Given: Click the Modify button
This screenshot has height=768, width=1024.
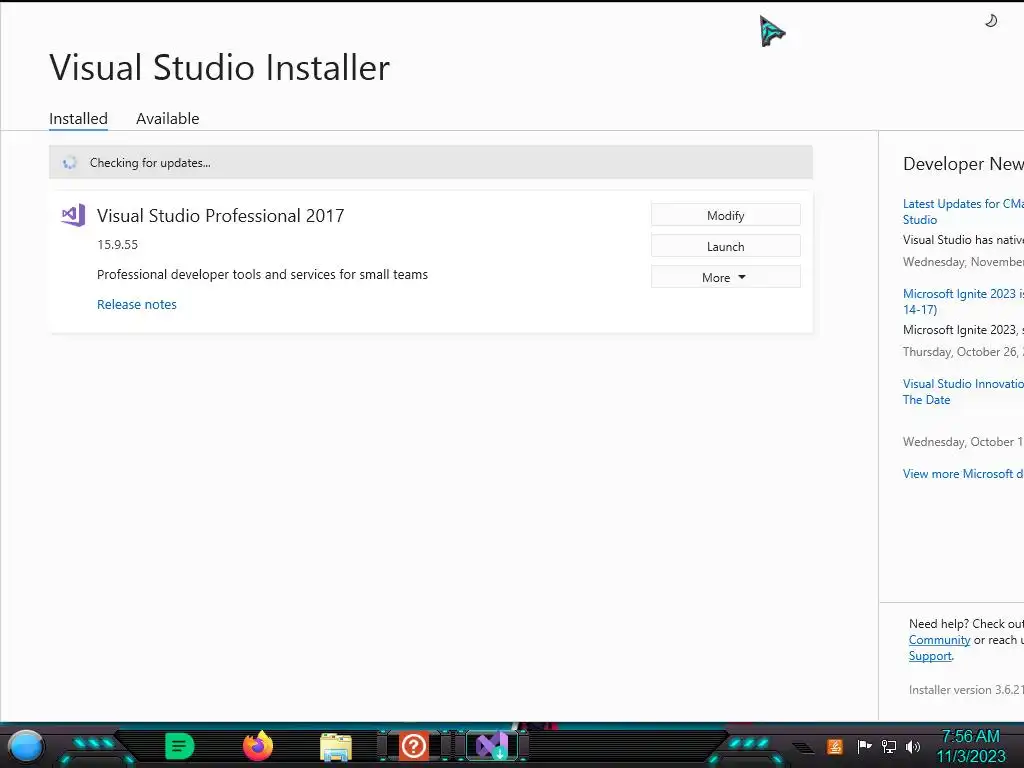Looking at the screenshot, I should [x=726, y=216].
